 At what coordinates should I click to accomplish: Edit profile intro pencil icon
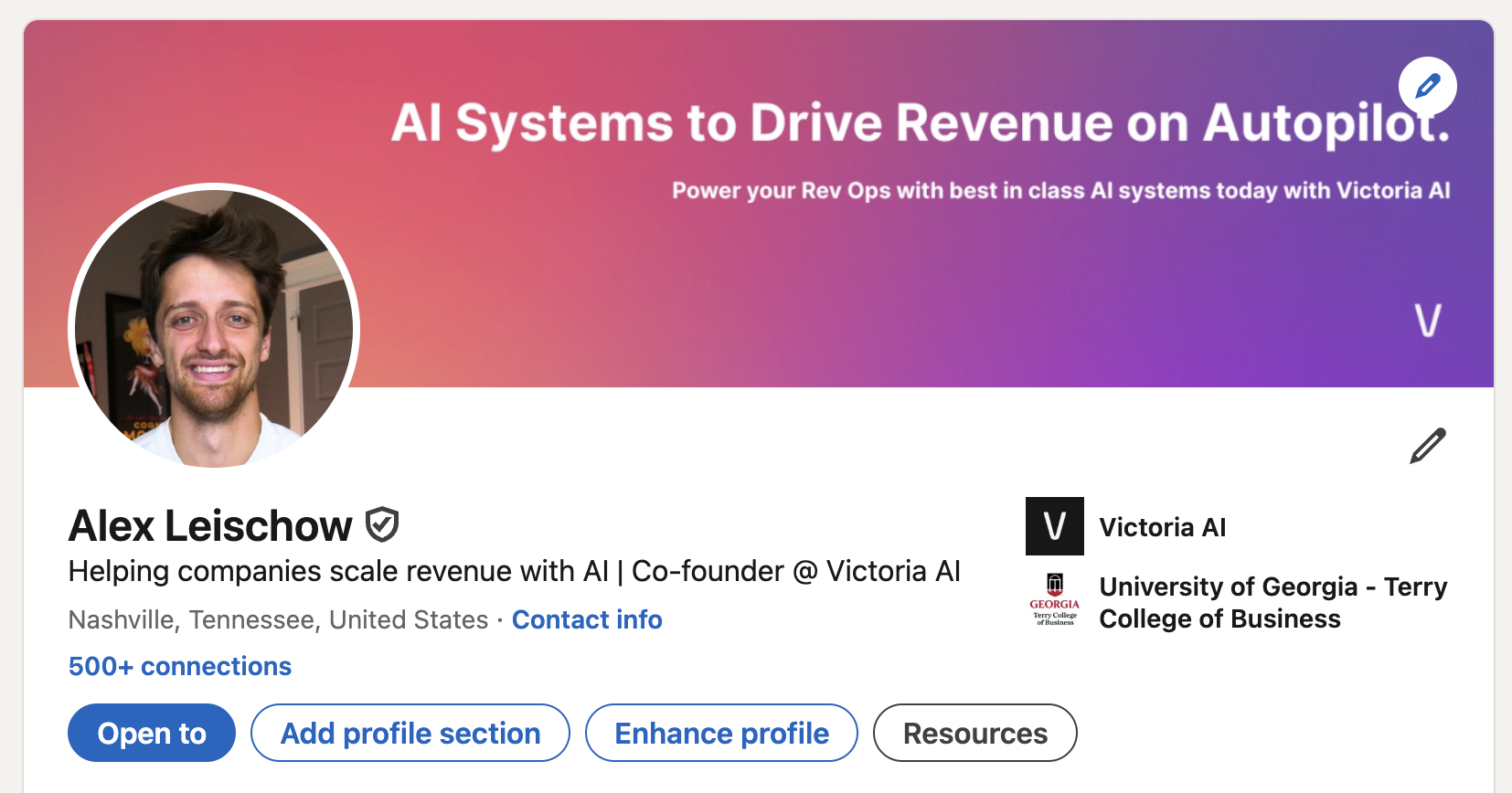[x=1428, y=446]
